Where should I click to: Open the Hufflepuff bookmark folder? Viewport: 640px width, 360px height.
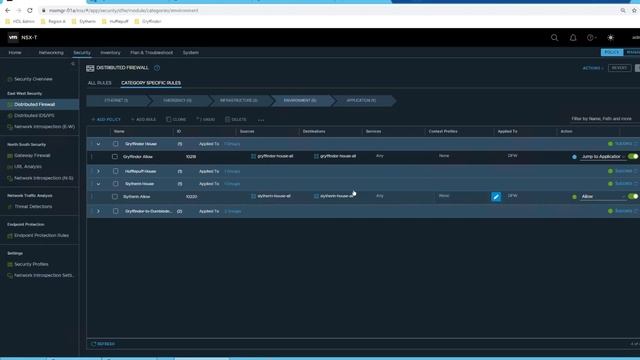point(115,21)
